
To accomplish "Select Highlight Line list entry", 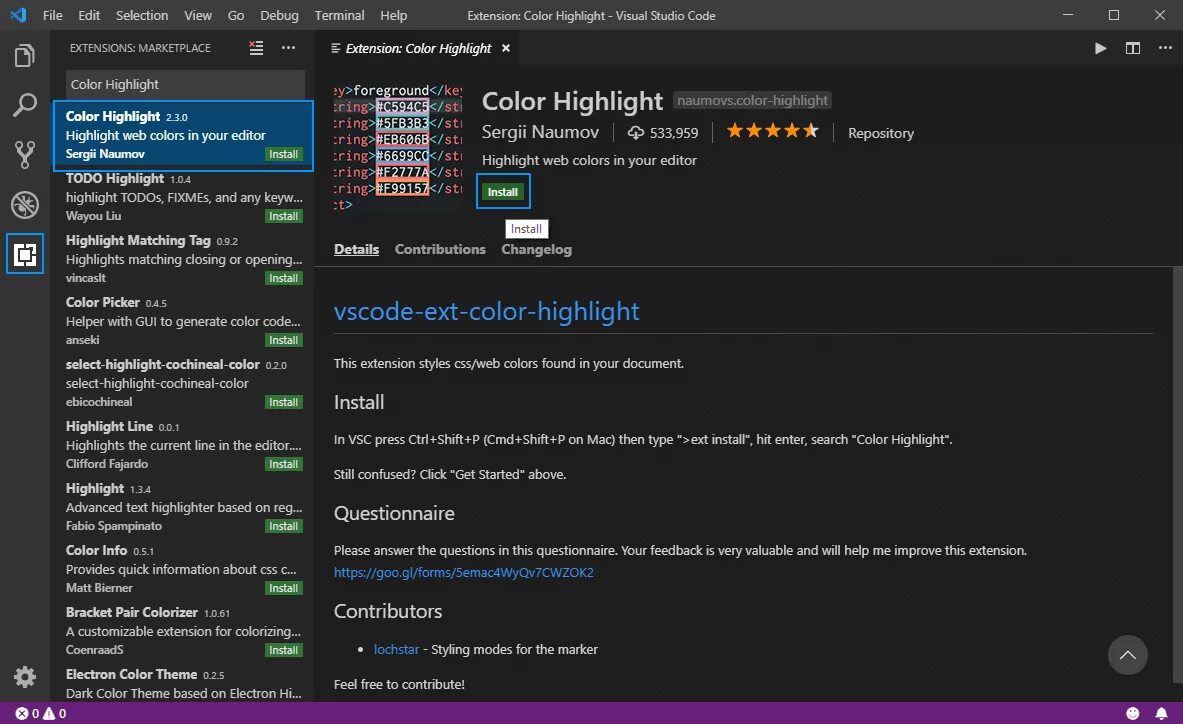I will pyautogui.click(x=183, y=445).
